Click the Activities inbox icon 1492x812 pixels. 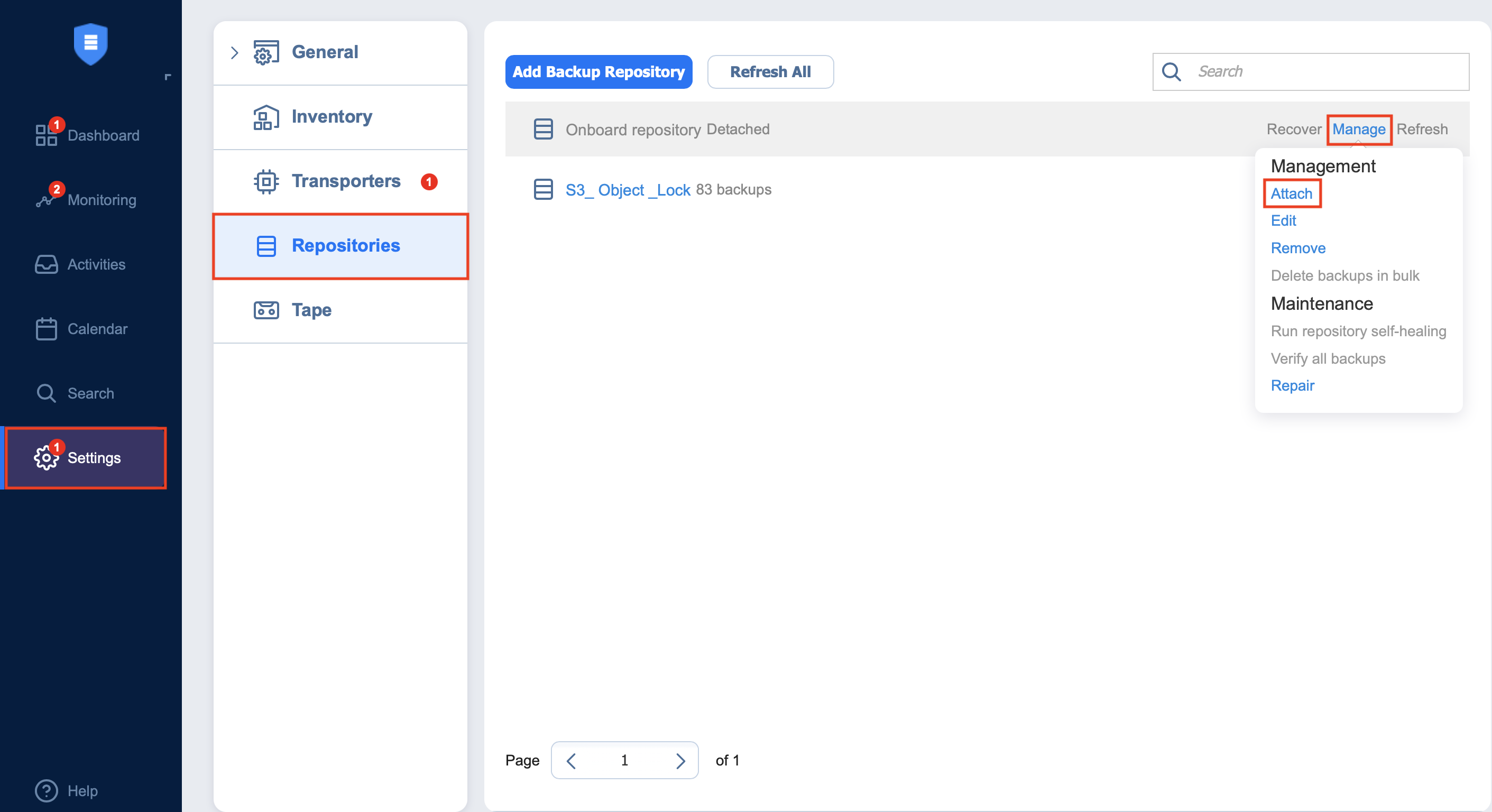[x=46, y=264]
